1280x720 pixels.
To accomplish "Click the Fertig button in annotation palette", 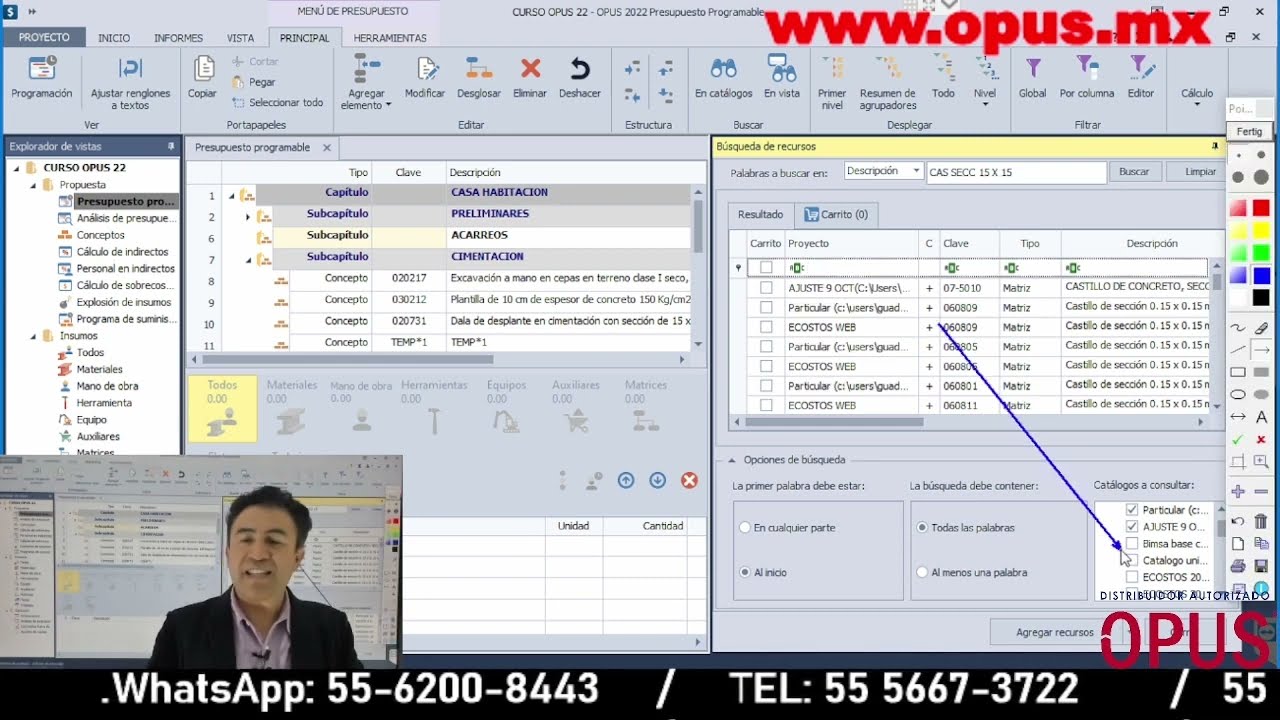I will tap(1249, 131).
